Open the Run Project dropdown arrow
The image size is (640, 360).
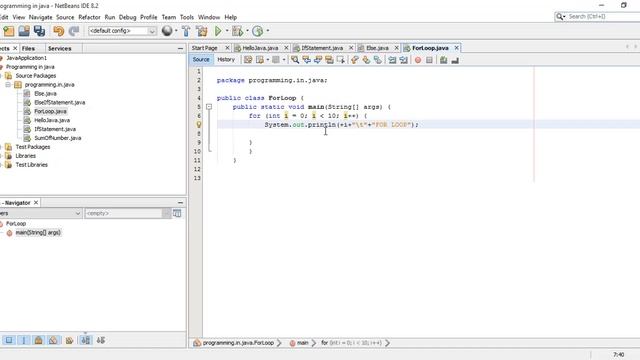pos(227,31)
